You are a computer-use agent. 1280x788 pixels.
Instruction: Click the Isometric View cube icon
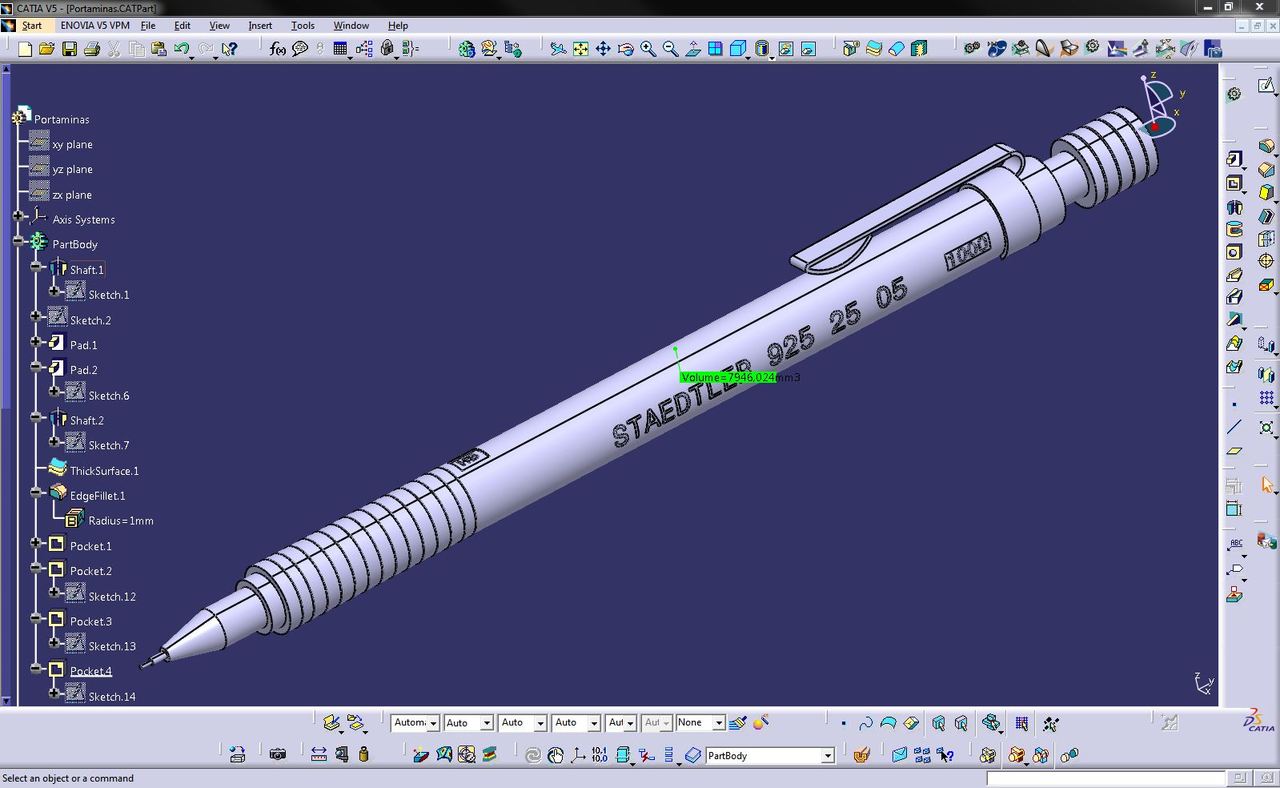click(x=738, y=48)
